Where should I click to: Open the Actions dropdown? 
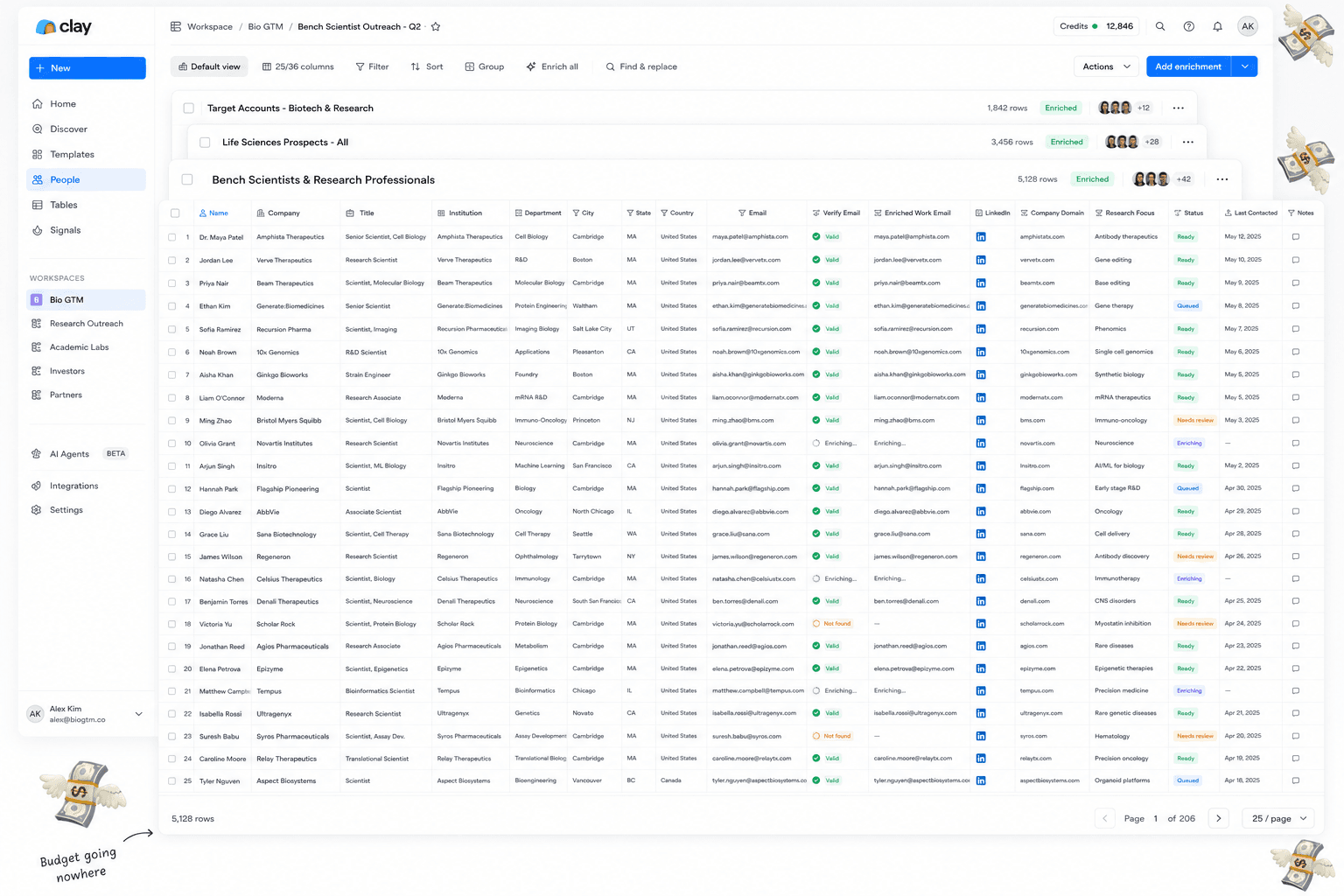click(x=1107, y=66)
